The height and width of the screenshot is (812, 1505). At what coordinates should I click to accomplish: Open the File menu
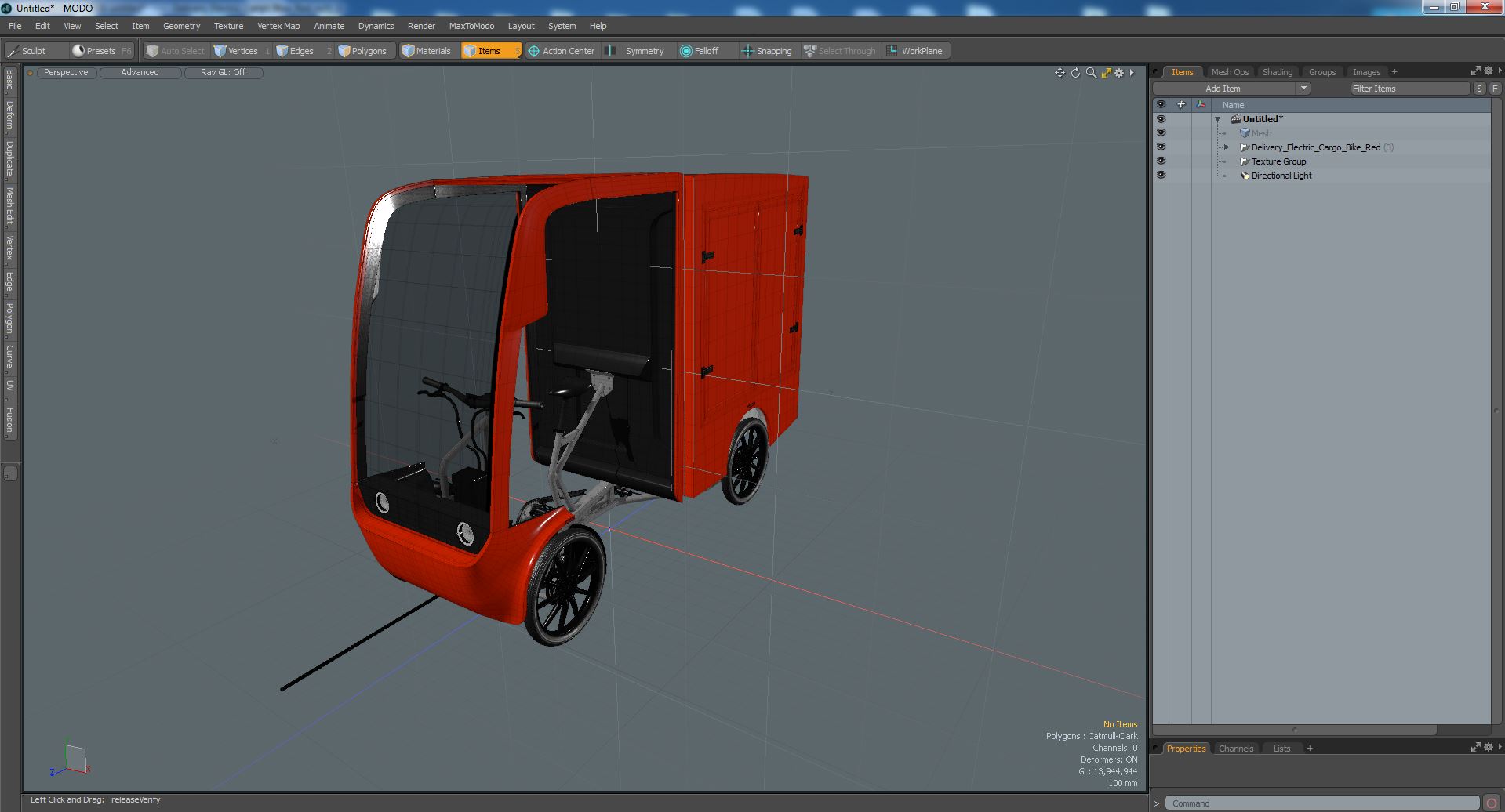click(x=15, y=26)
